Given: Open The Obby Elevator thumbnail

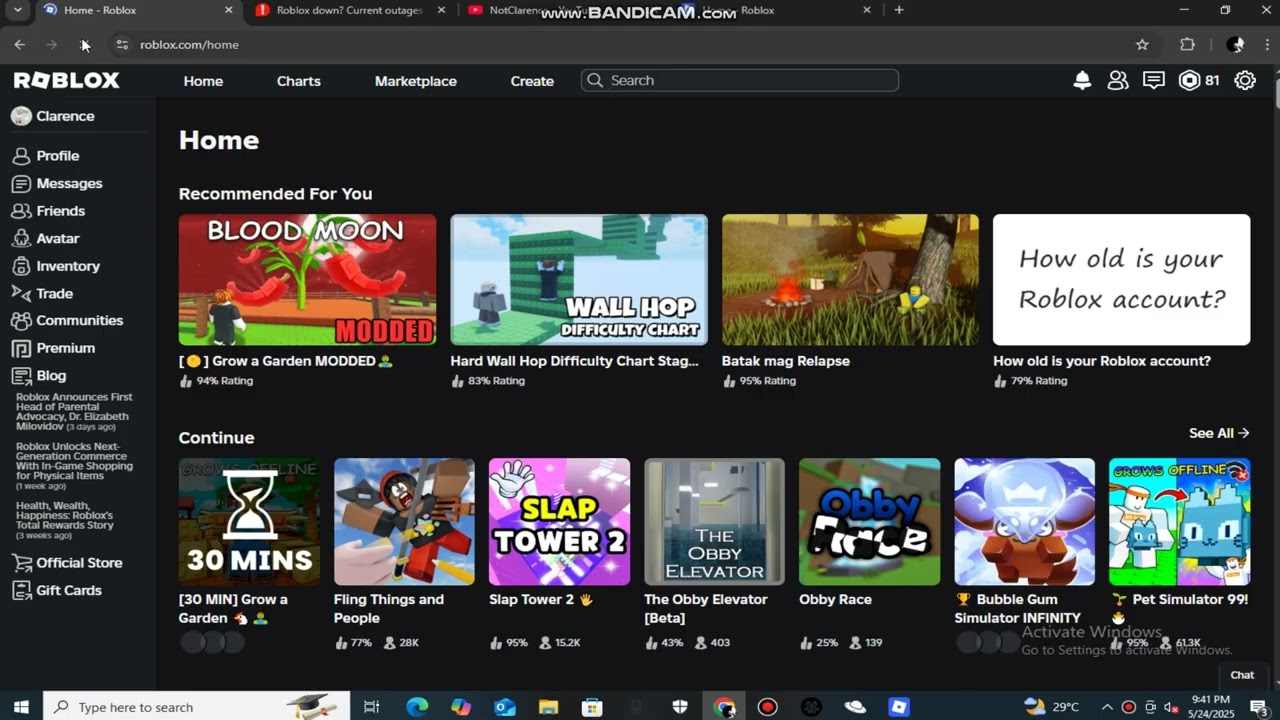Looking at the screenshot, I should (x=714, y=521).
